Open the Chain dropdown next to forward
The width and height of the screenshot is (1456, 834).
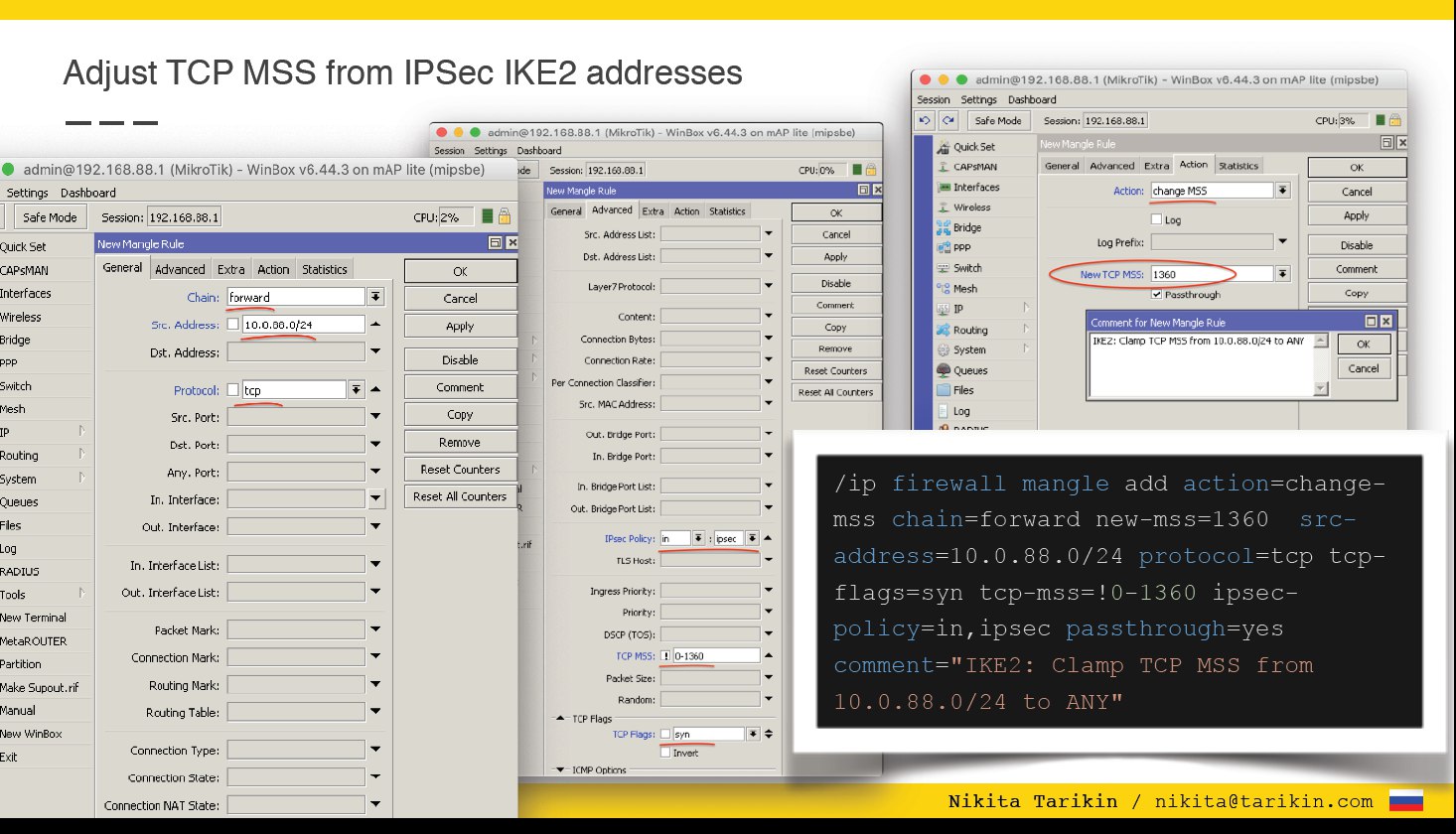point(375,297)
